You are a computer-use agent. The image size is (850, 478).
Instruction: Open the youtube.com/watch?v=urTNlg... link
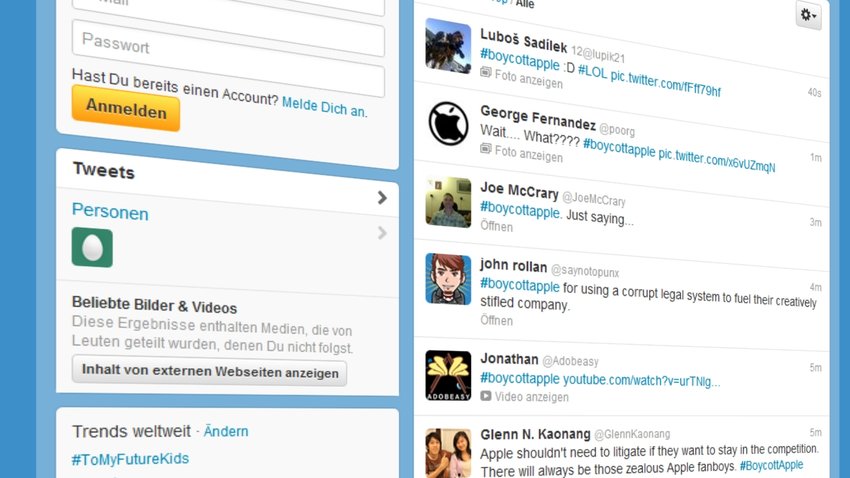(x=641, y=380)
